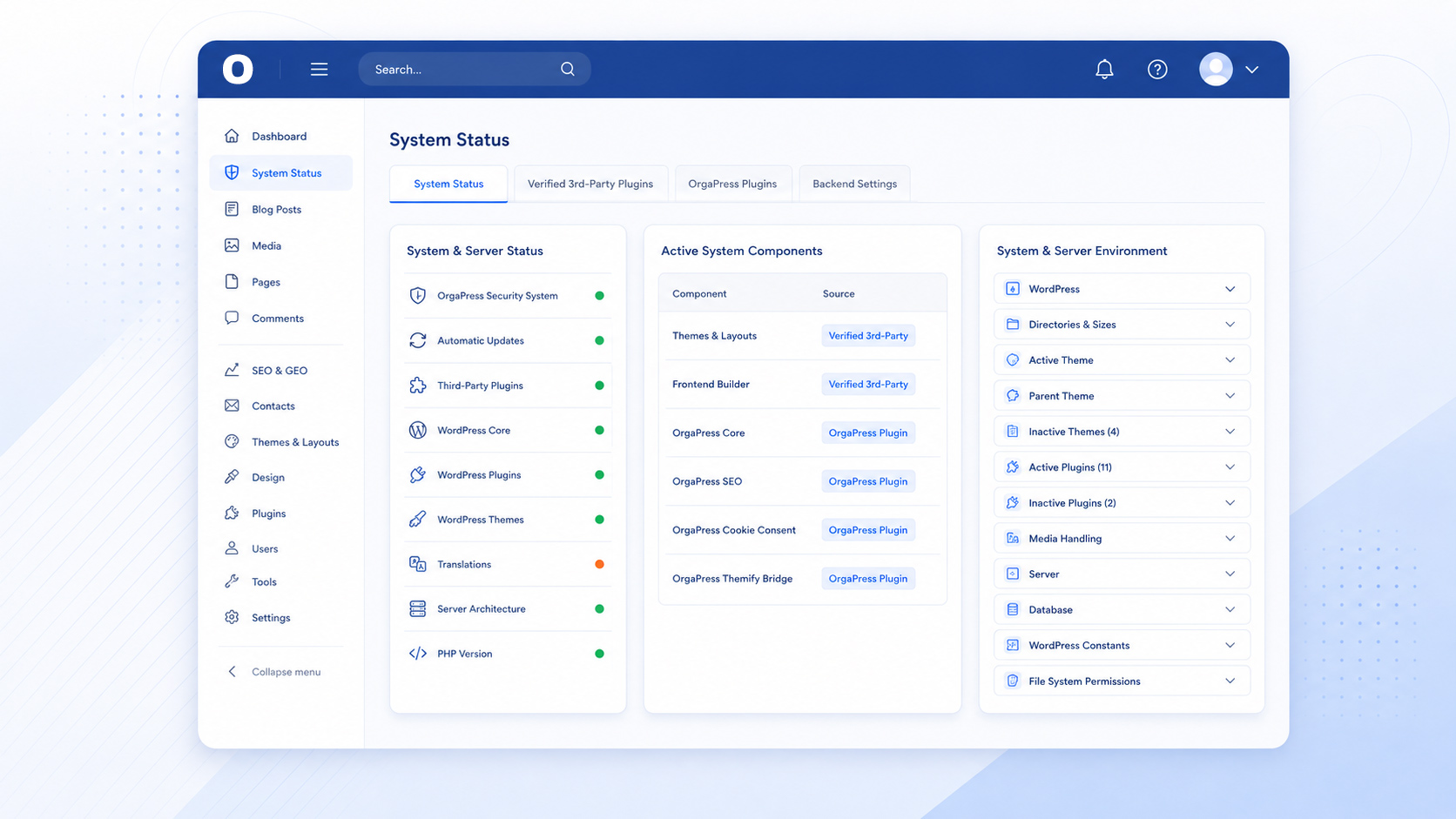Click OrgaPress Plugin badge for OrgaPress SEO
This screenshot has width=1456, height=819.
coord(868,481)
